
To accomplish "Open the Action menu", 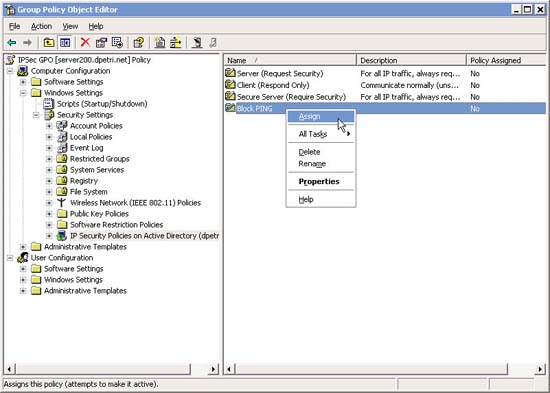I will point(41,26).
